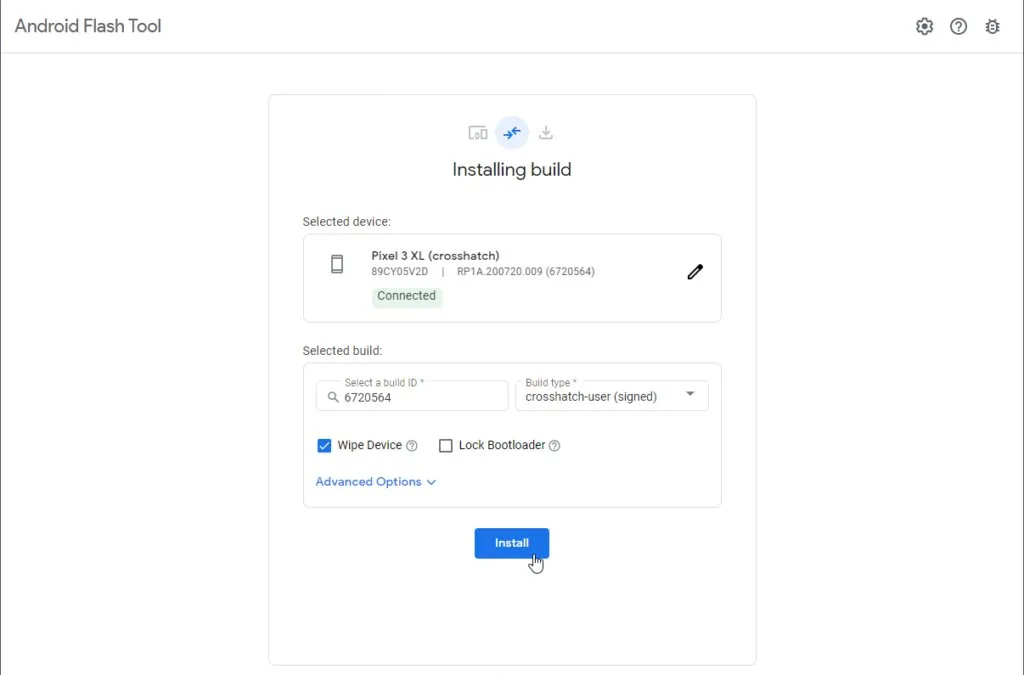Click the search magnifier in build ID field

pos(332,397)
